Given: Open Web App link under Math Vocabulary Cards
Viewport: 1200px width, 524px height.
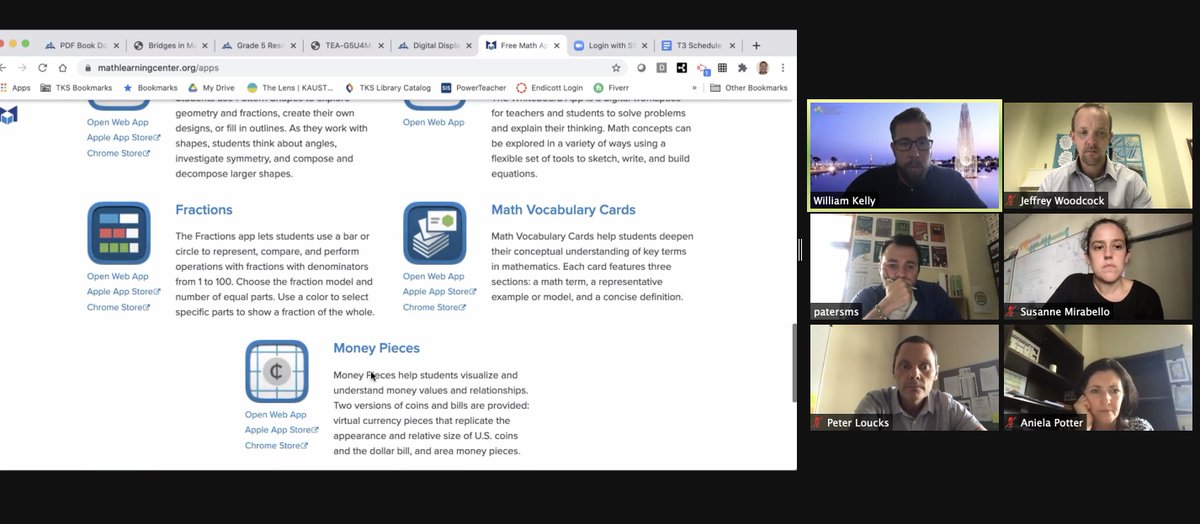Looking at the screenshot, I should click(434, 277).
